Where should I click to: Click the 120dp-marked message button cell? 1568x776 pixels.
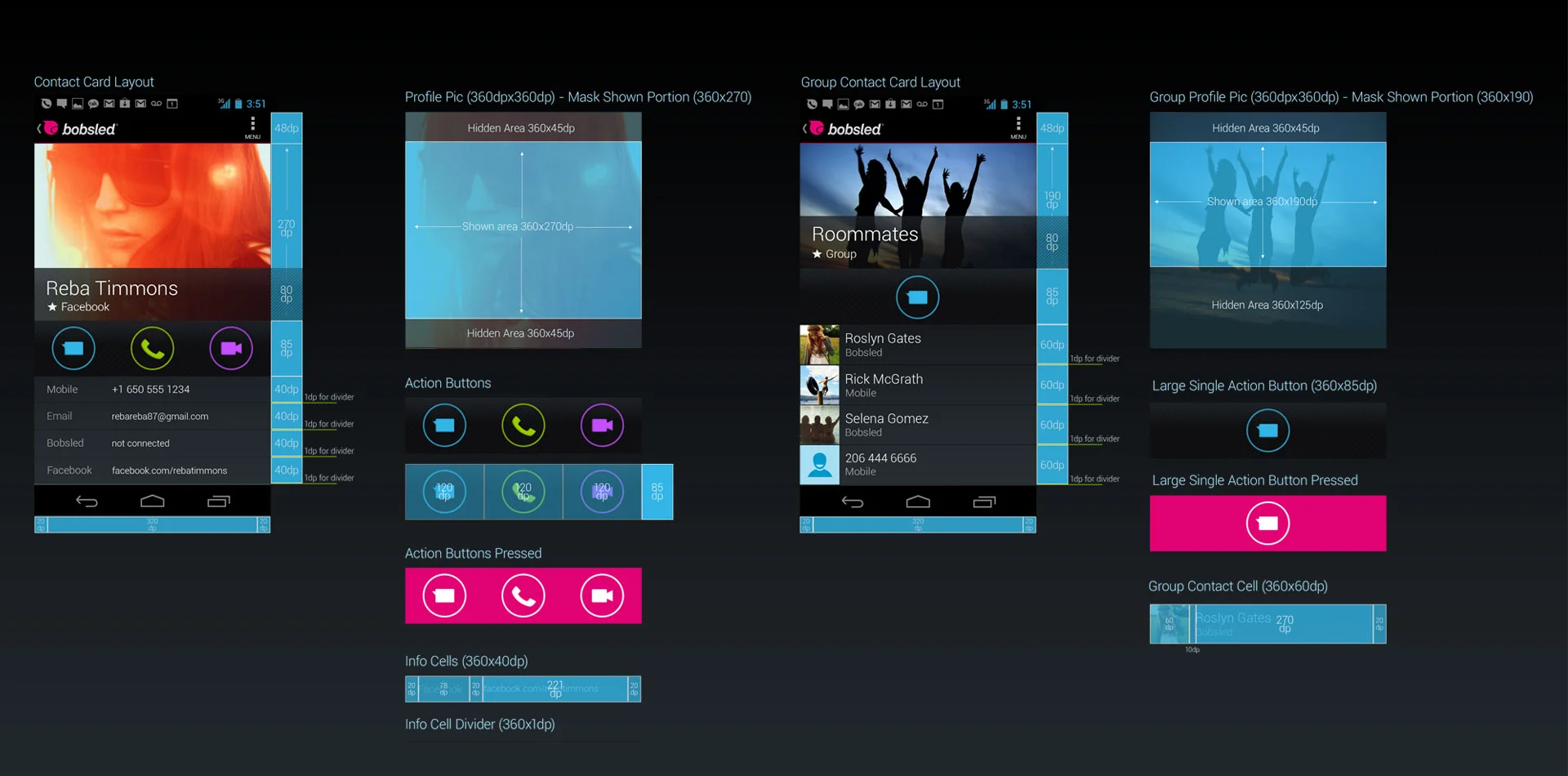[x=444, y=492]
